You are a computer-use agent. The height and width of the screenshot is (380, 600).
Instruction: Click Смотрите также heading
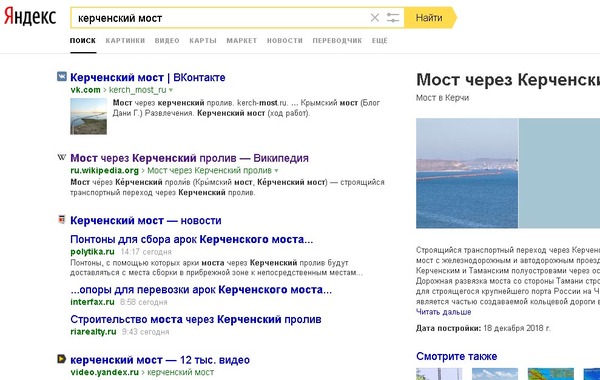point(457,356)
